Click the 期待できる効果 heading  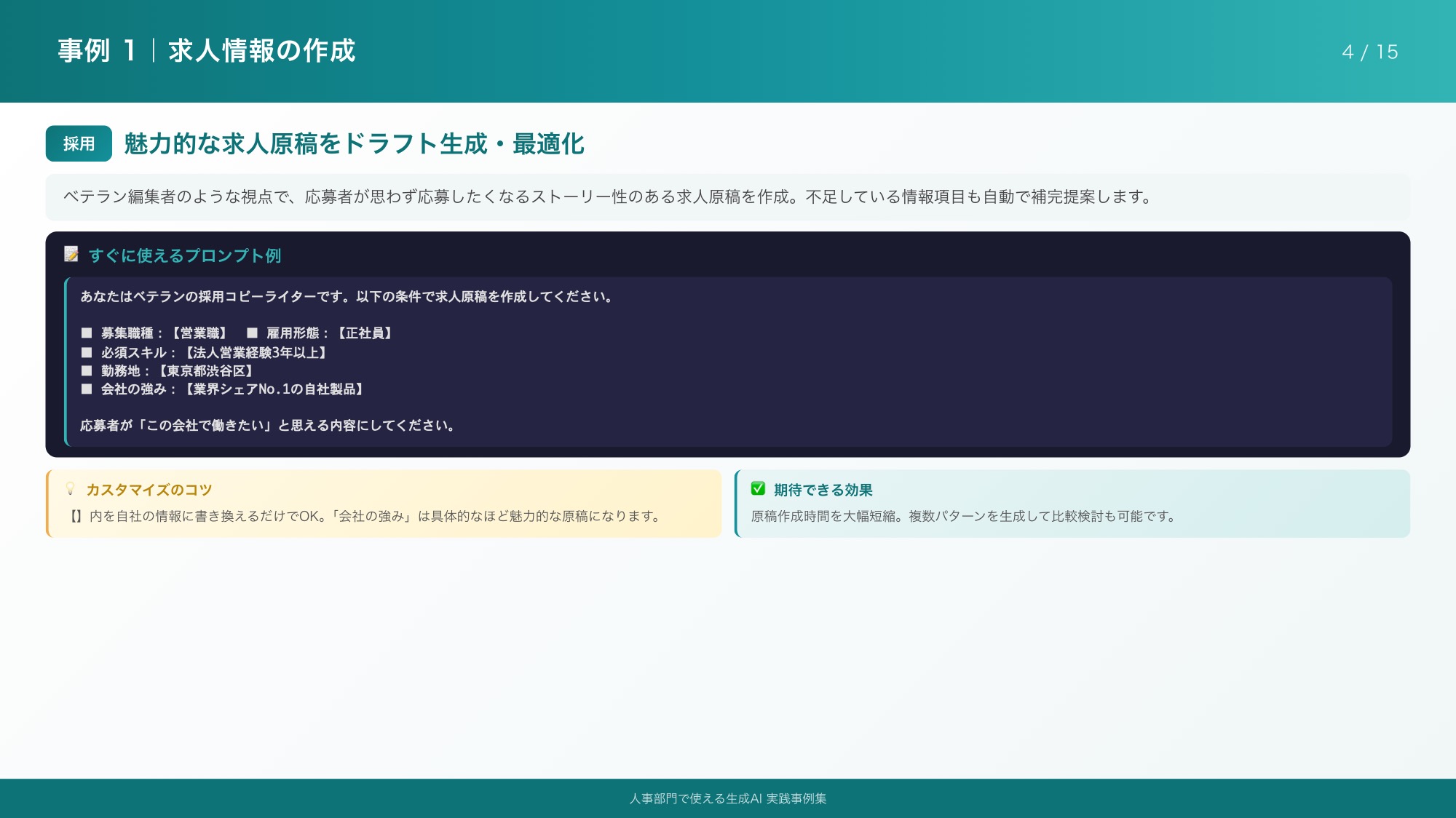tap(823, 490)
